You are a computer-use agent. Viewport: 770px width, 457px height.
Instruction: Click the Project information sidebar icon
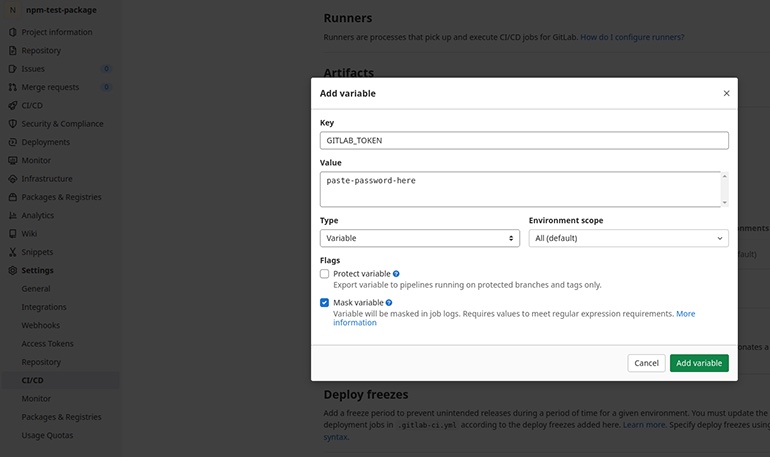click(13, 32)
